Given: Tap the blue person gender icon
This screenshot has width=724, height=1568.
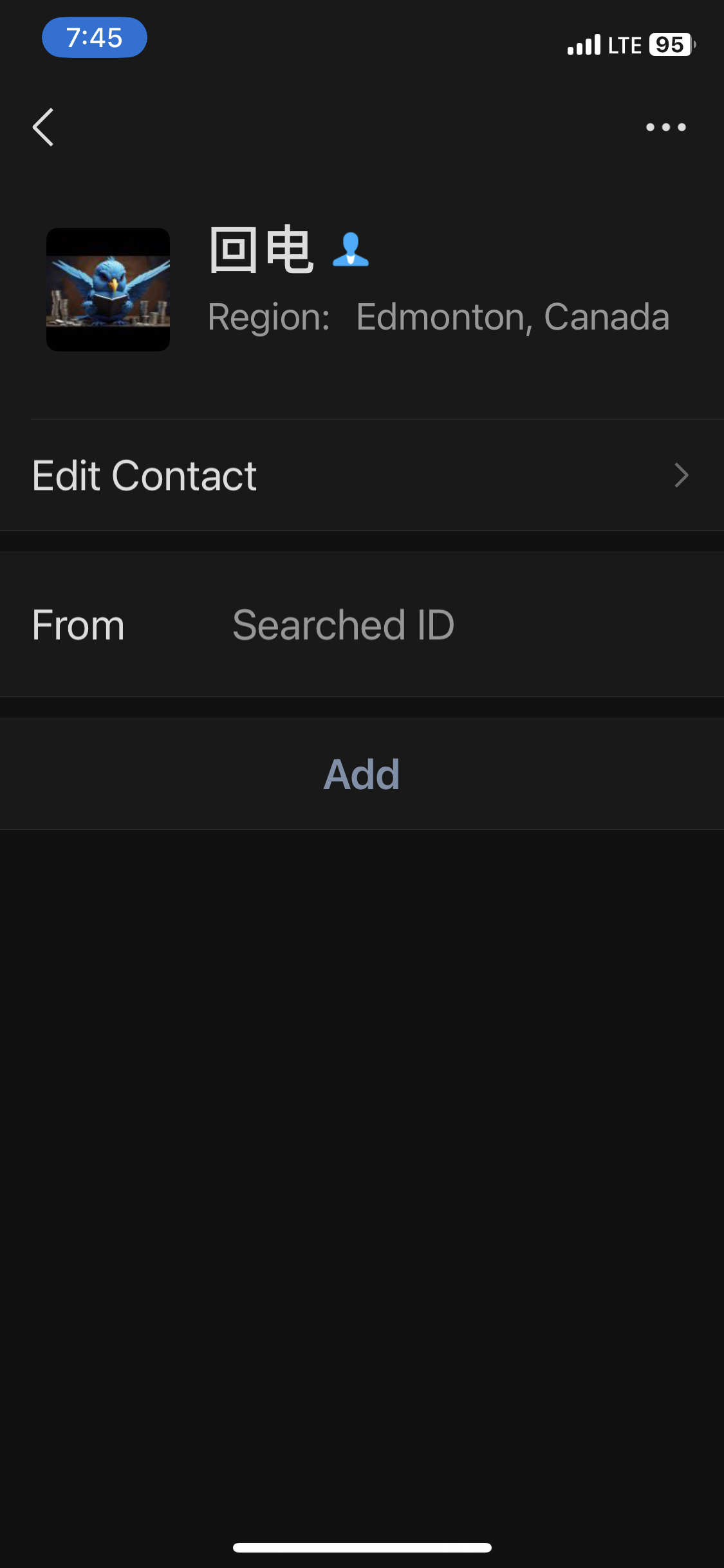Looking at the screenshot, I should 351,250.
